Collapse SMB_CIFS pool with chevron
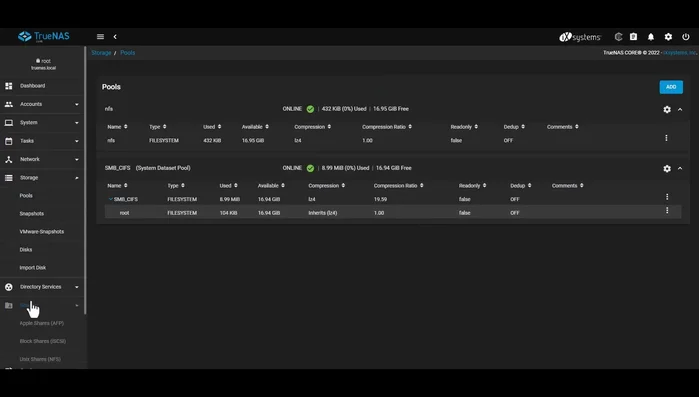699x397 pixels. [x=680, y=168]
